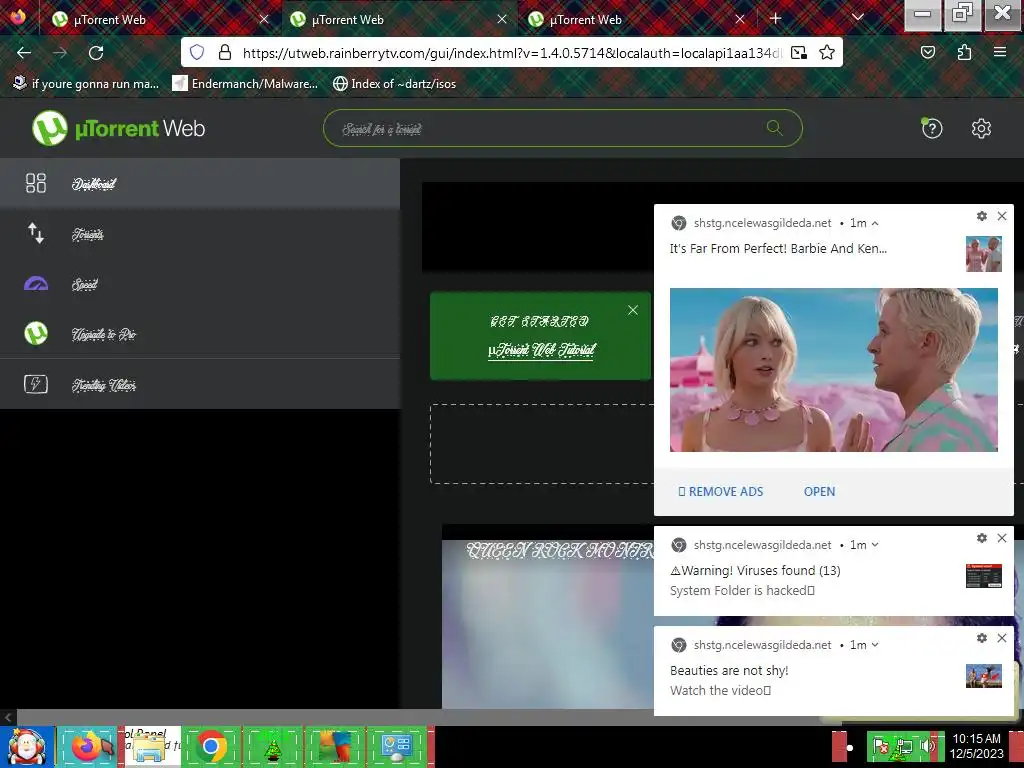Reload the current page

coord(96,52)
